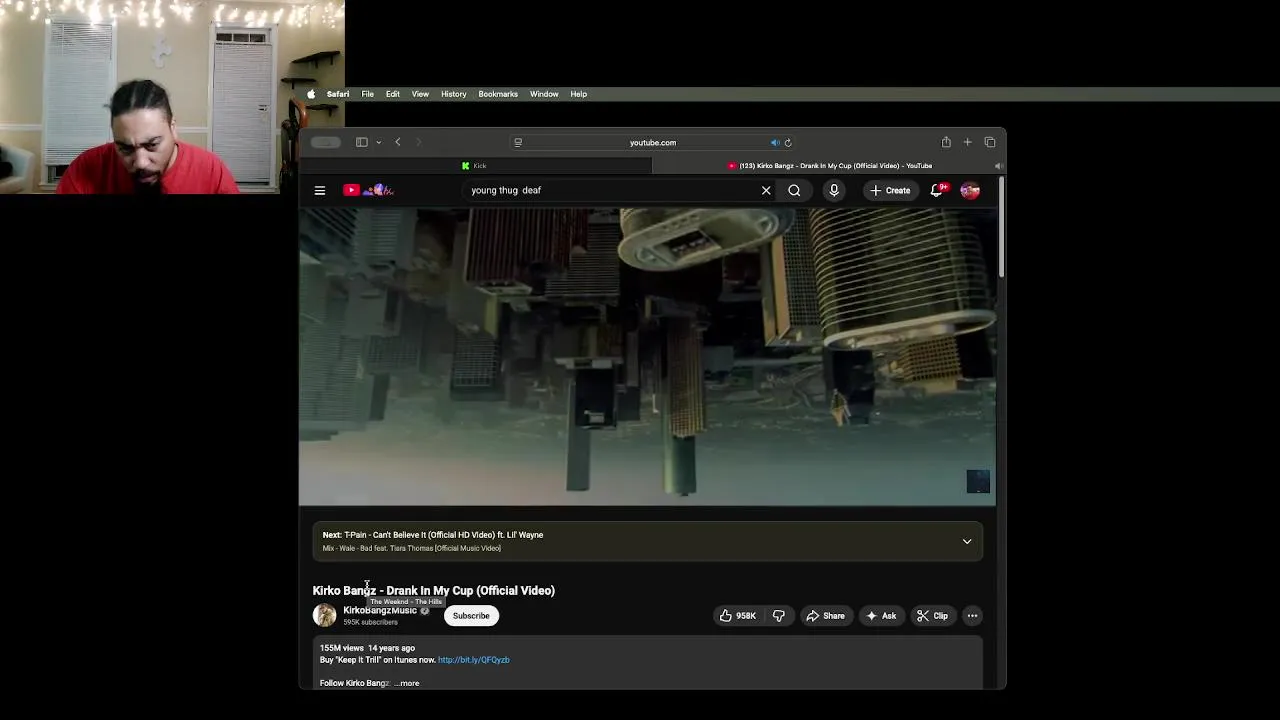Mute audio via the YouTube tab speaker icon

998,166
